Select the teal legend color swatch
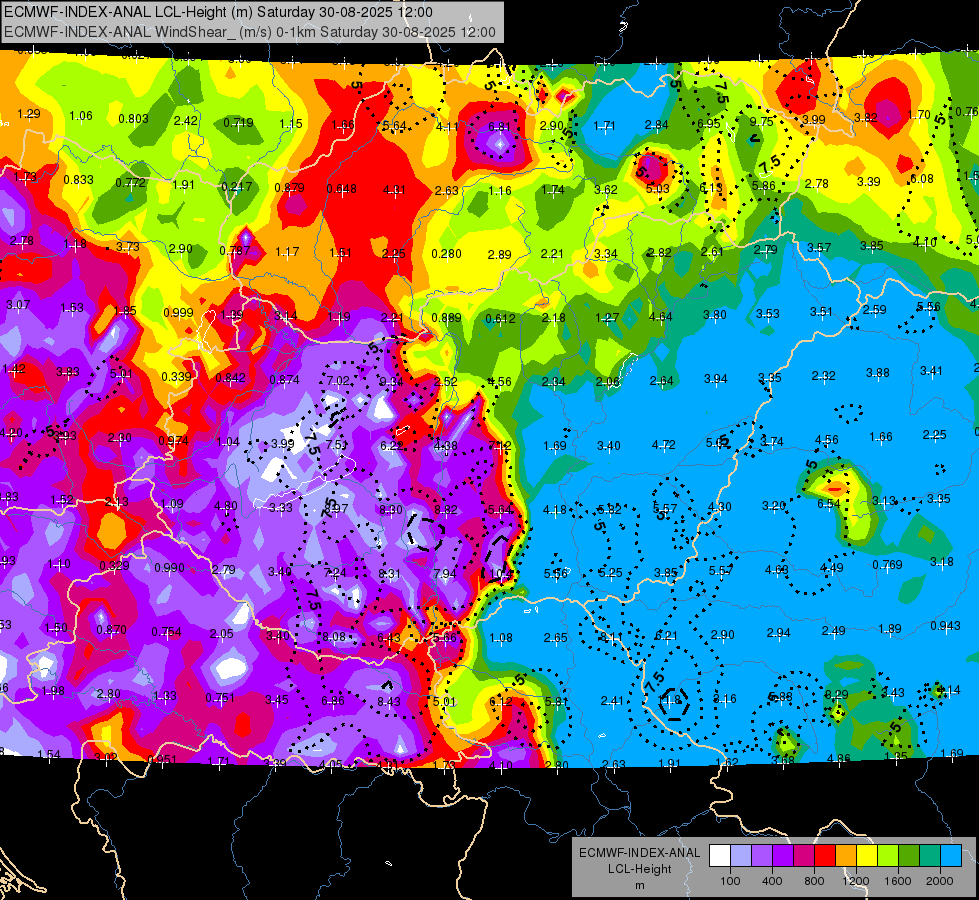 tap(930, 856)
